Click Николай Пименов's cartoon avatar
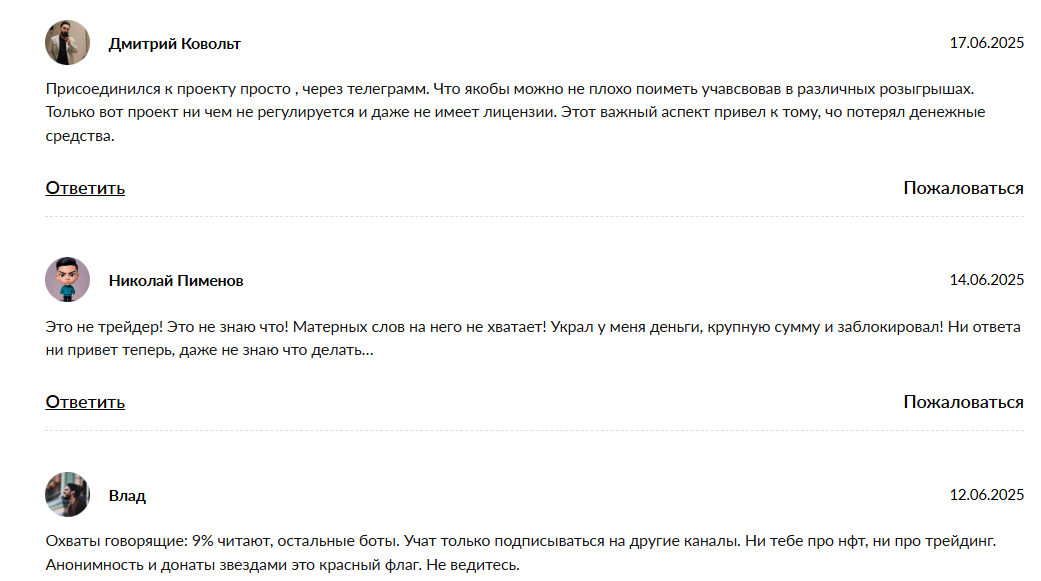This screenshot has width=1041, height=581. [x=67, y=280]
